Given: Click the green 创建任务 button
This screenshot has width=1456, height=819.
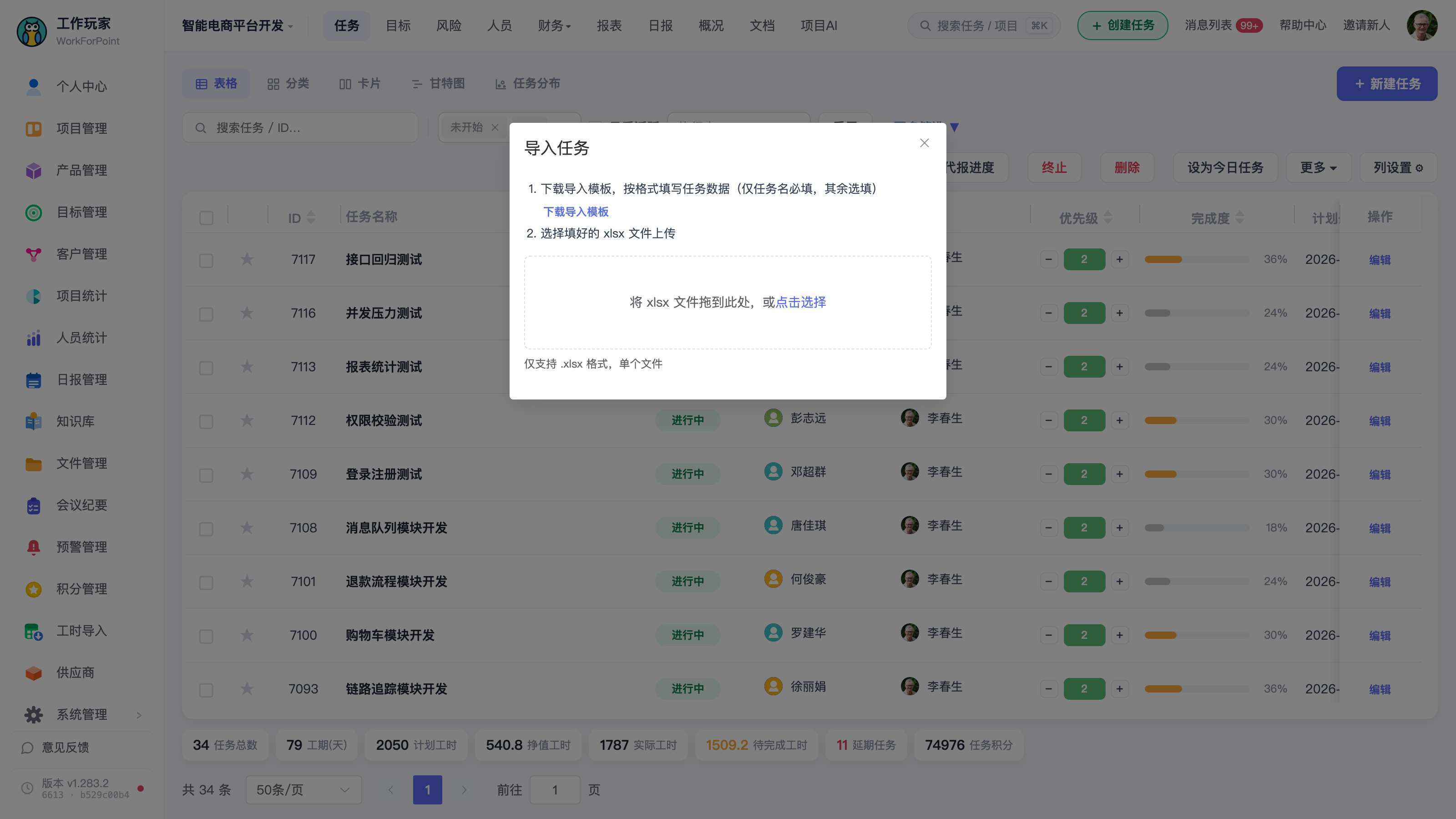Looking at the screenshot, I should point(1122,25).
